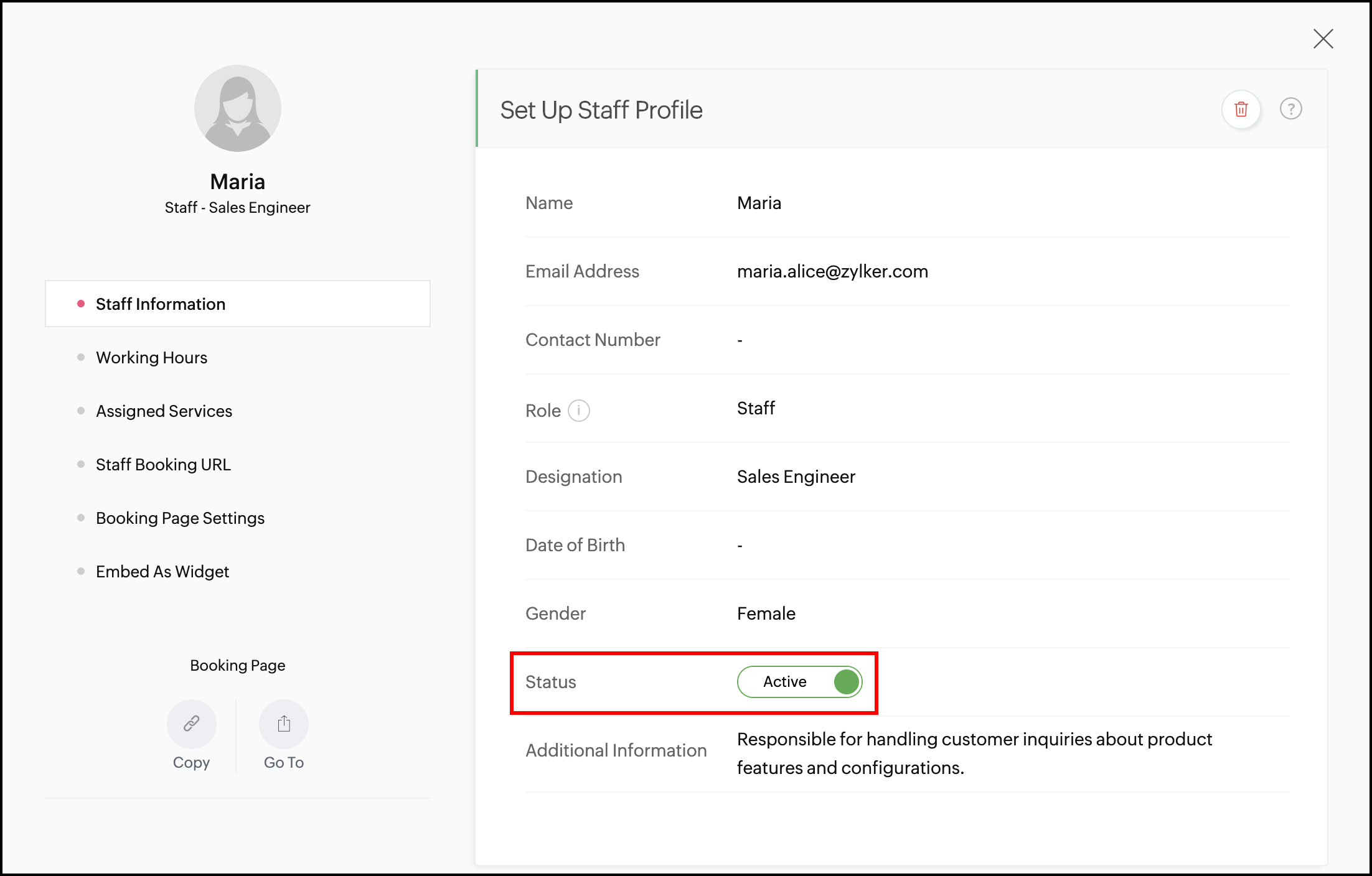Click the red trash delete icon
The width and height of the screenshot is (1372, 876).
[1241, 109]
